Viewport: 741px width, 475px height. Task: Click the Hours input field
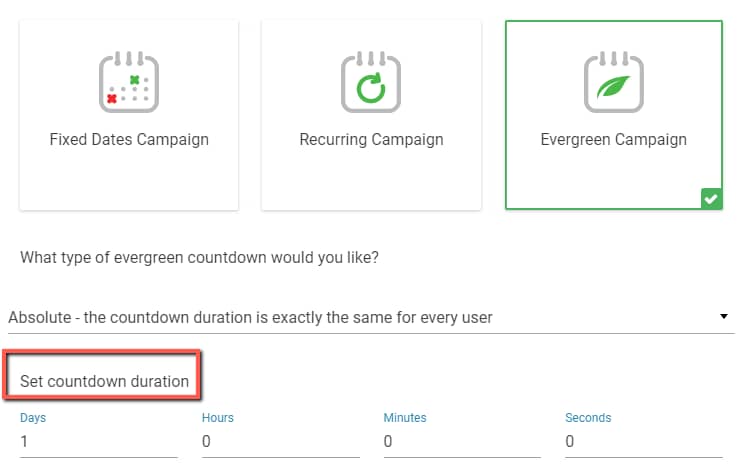(x=280, y=441)
